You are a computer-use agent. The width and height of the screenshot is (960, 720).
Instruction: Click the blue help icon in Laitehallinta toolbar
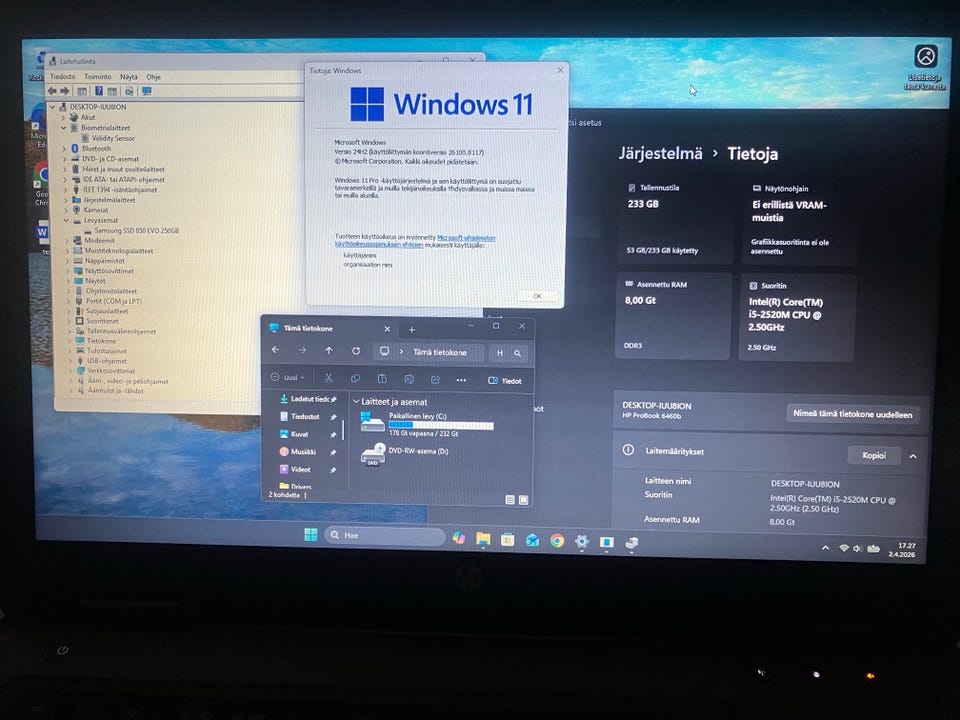coord(99,91)
